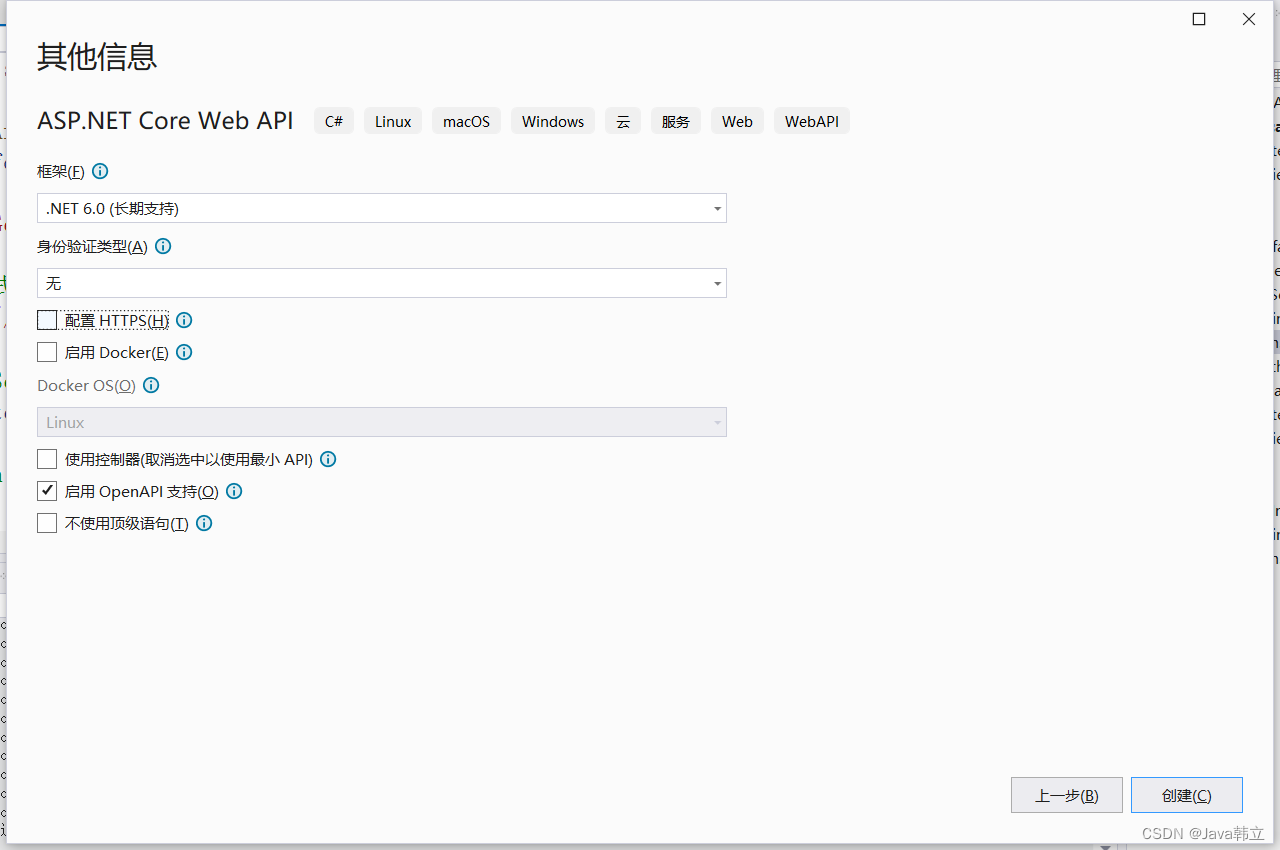
Task: Click the Web tag
Action: click(x=737, y=121)
